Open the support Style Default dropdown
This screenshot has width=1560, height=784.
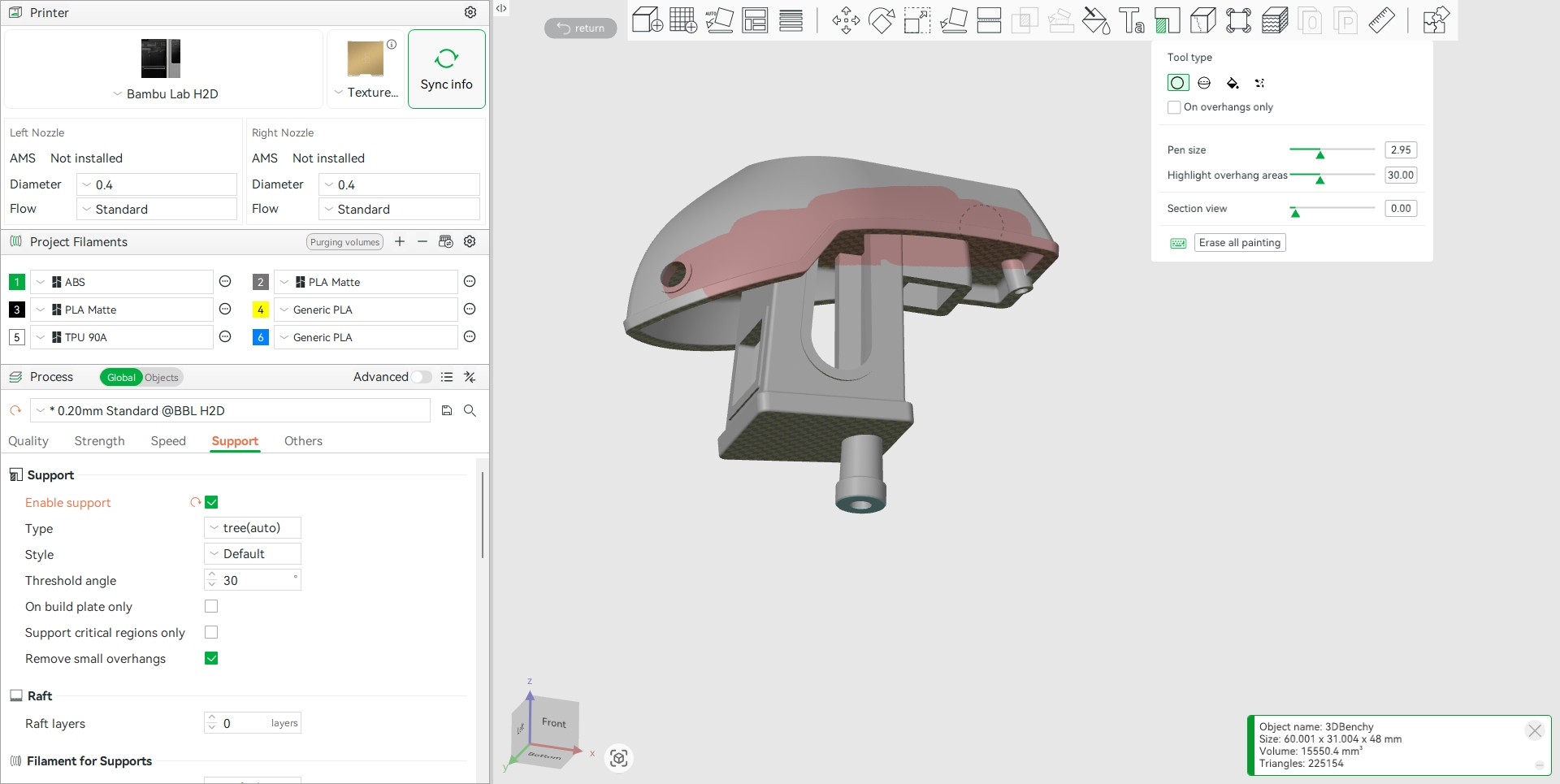pyautogui.click(x=253, y=554)
